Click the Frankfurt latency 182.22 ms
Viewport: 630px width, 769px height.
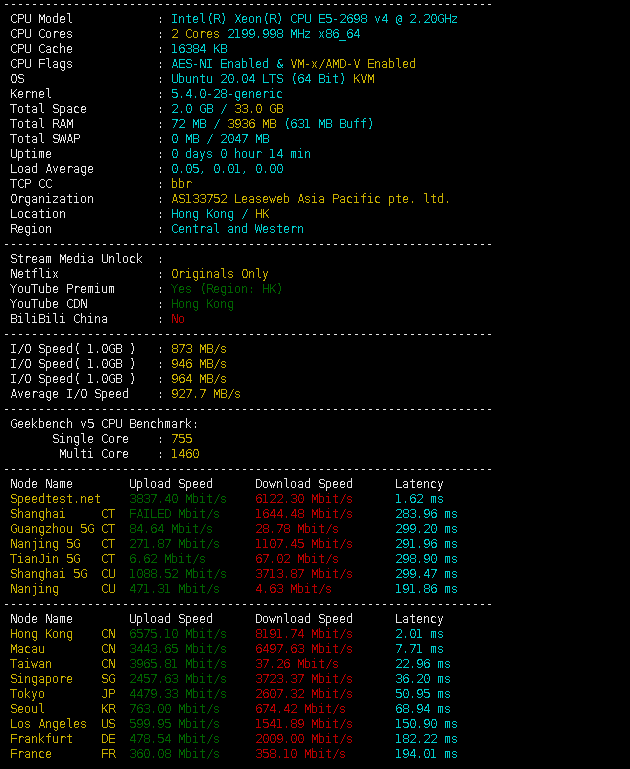(426, 739)
